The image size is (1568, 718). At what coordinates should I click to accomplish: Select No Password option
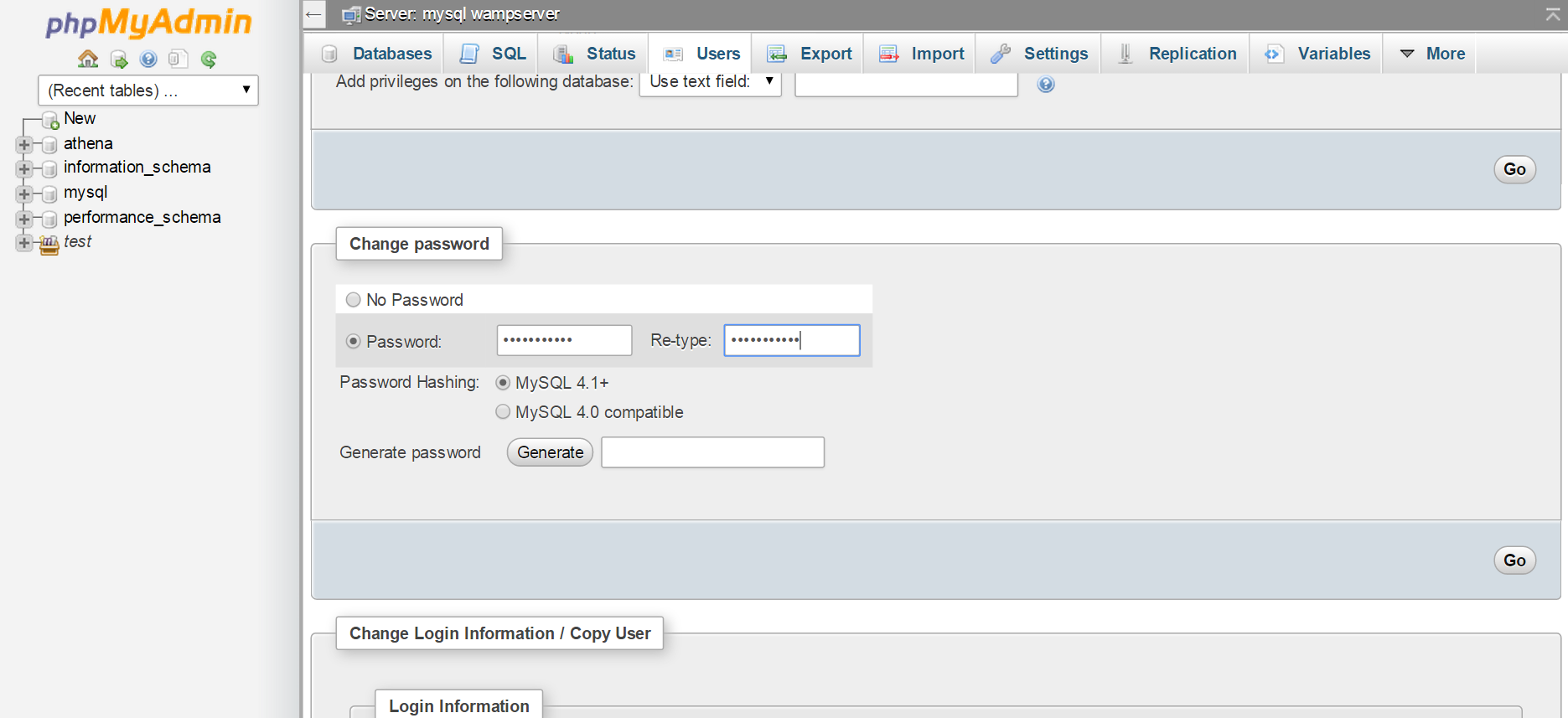[354, 300]
